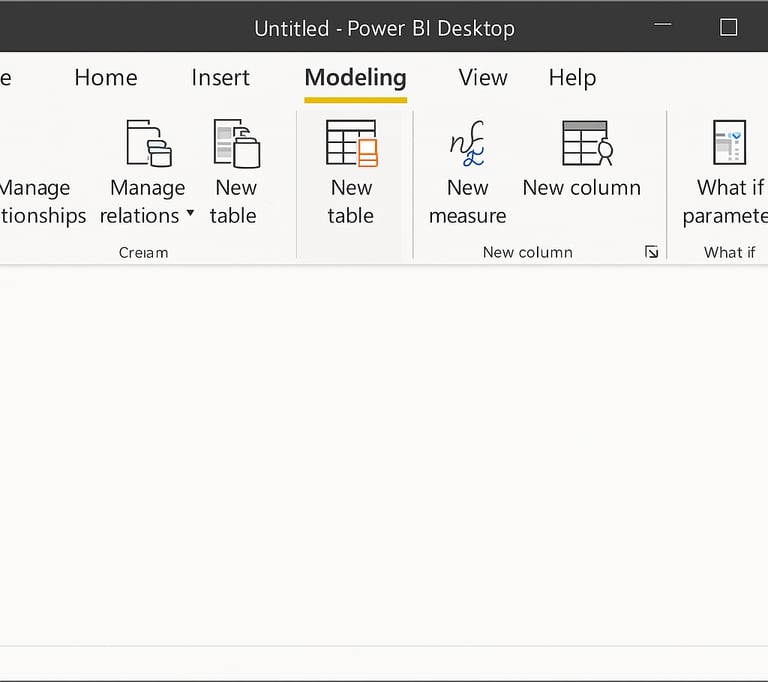Image resolution: width=768 pixels, height=682 pixels.
Task: Open the New column group dialog launcher
Action: 651,252
